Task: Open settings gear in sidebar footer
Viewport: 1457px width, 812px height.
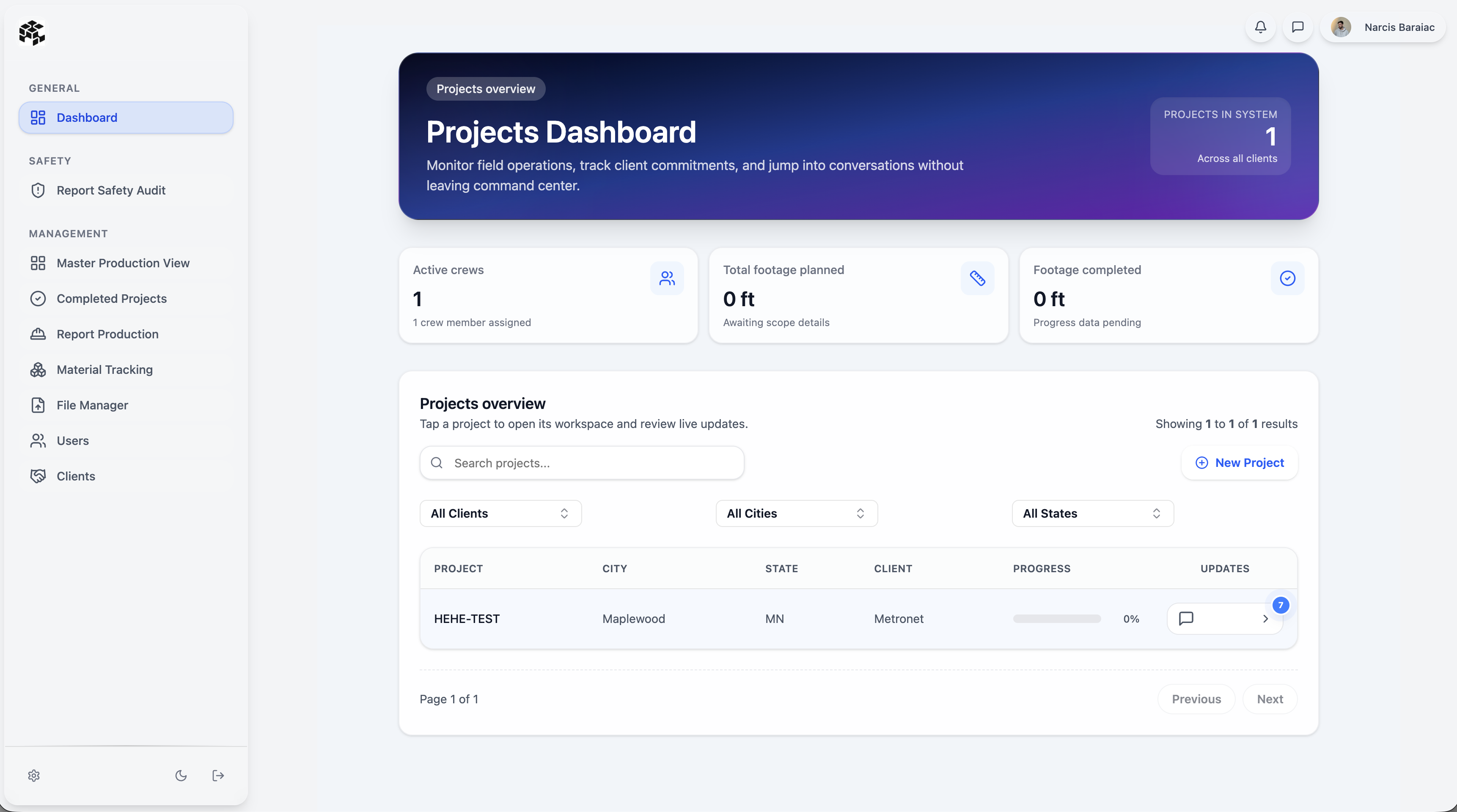Action: (34, 775)
